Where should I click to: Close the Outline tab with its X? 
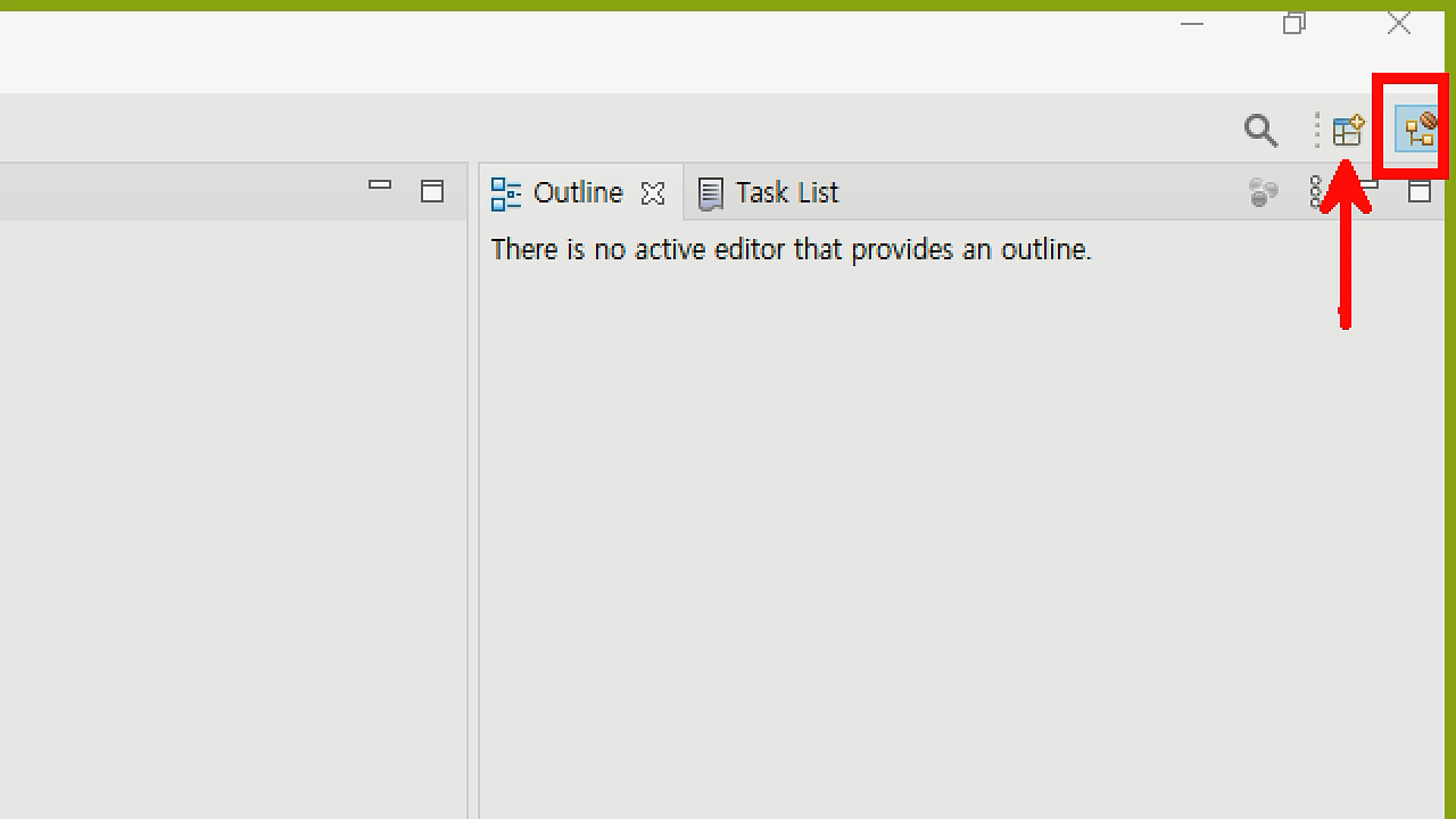[652, 193]
